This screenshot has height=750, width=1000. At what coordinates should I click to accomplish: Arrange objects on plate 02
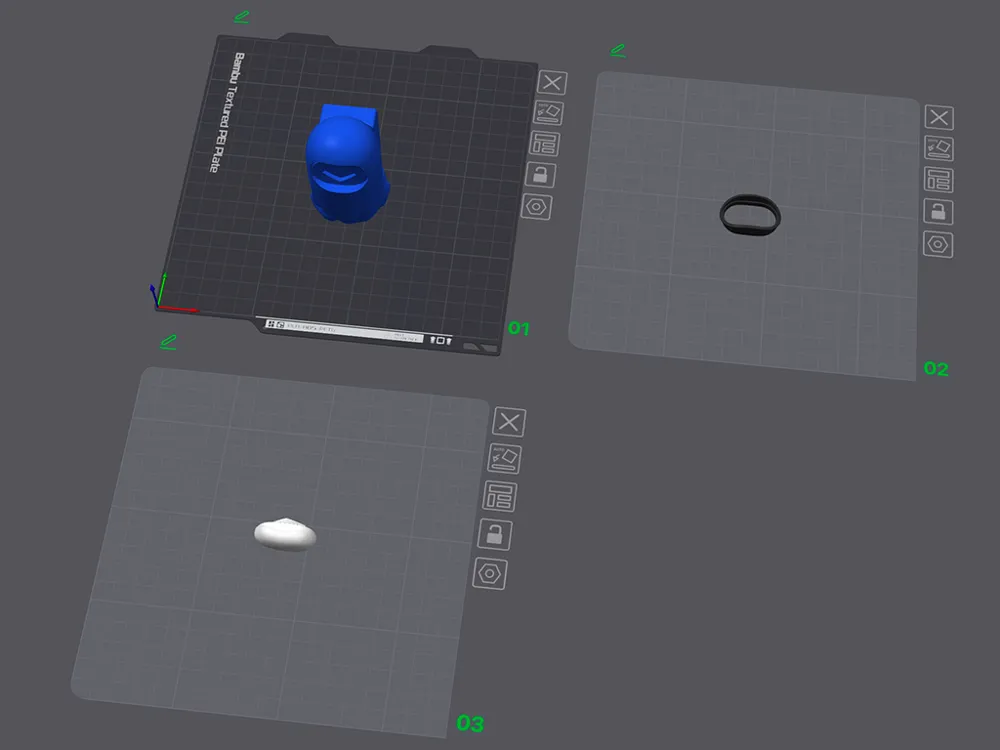939,180
